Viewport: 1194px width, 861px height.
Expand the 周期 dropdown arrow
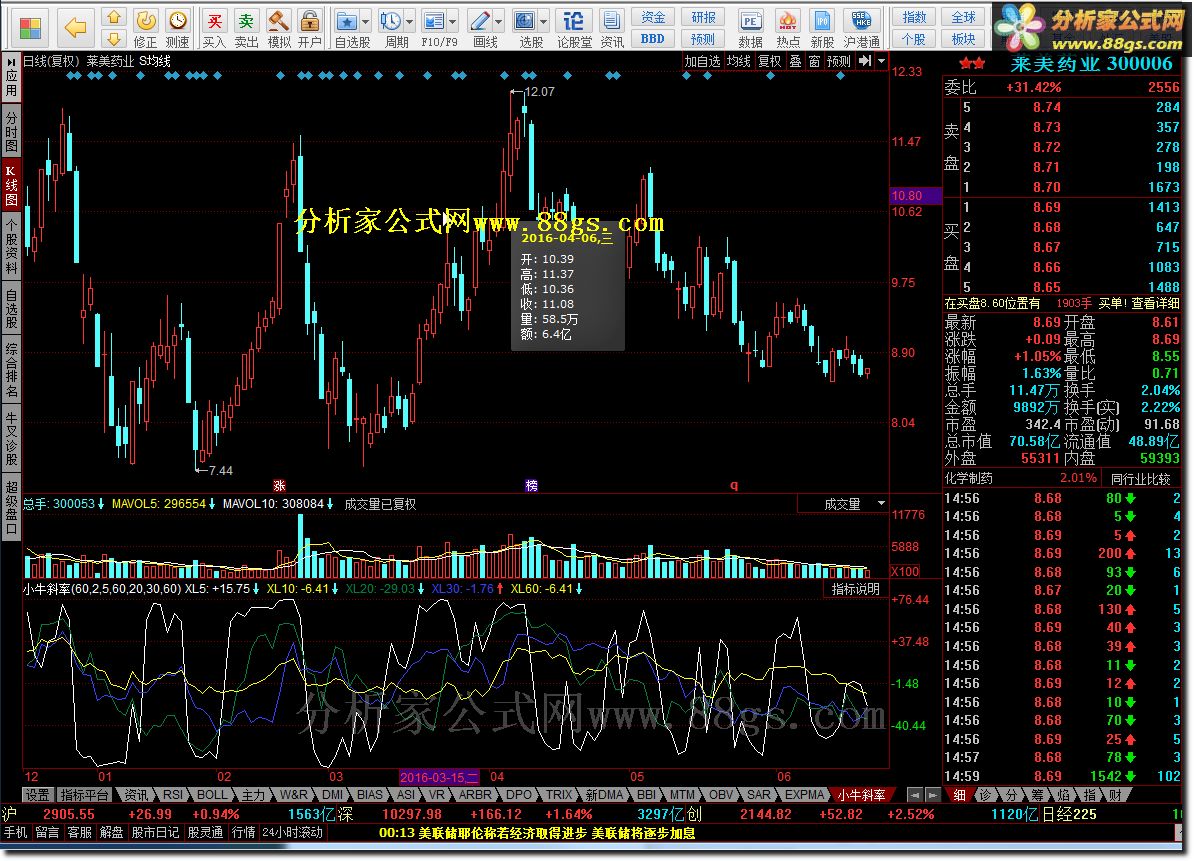pyautogui.click(x=410, y=21)
